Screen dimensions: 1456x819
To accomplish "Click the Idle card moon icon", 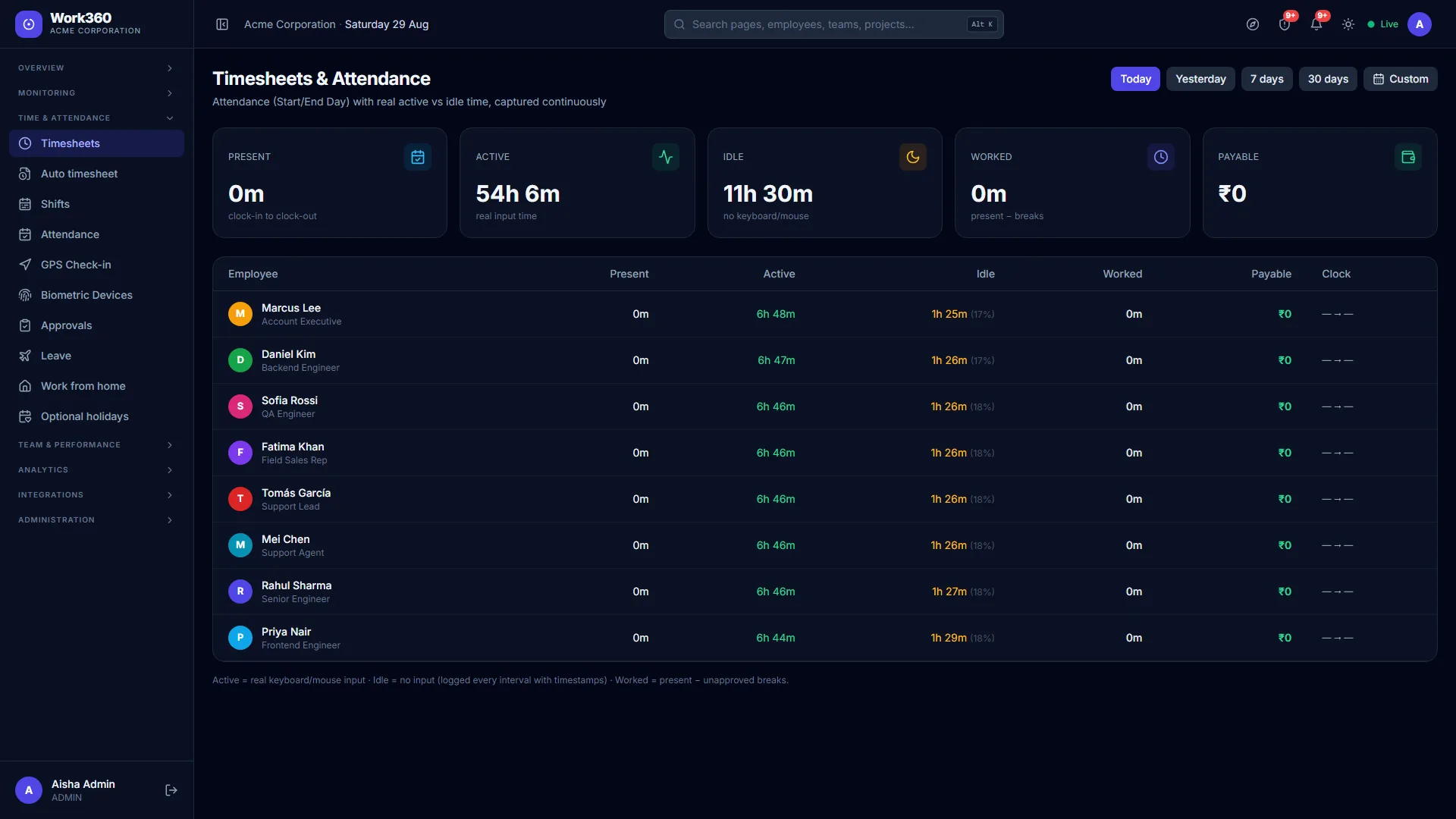I will [x=913, y=157].
